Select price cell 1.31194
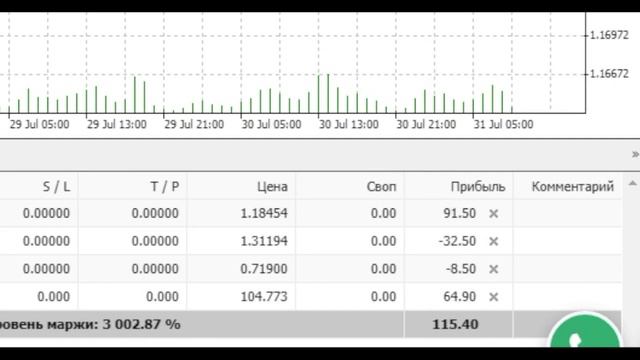The image size is (640, 360). 264,241
